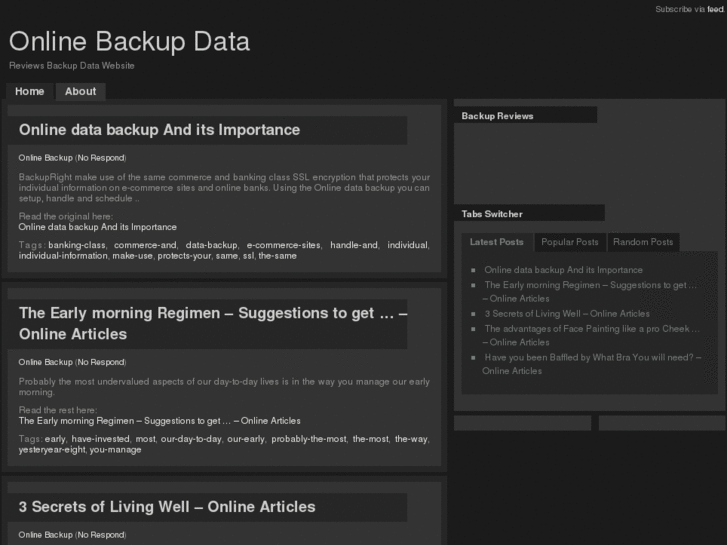The image size is (727, 545).
Task: Open '3 Secrets of Living Well' headline
Action: [167, 507]
